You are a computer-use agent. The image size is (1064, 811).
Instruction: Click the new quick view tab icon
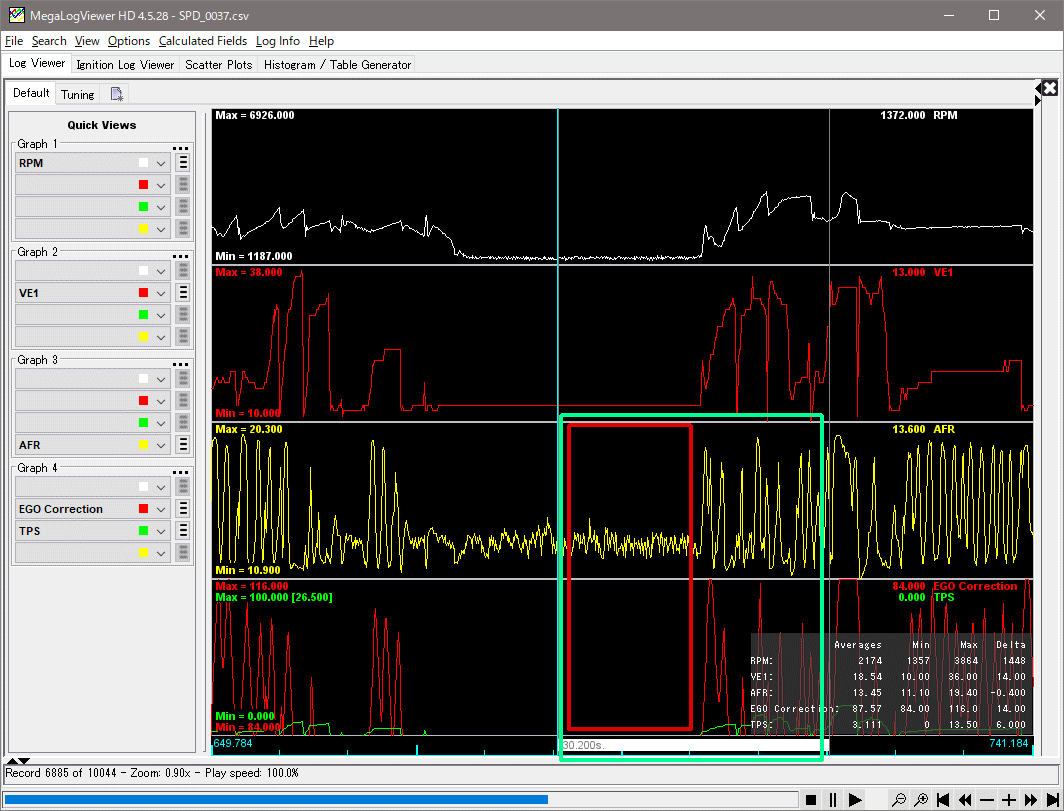coord(117,94)
